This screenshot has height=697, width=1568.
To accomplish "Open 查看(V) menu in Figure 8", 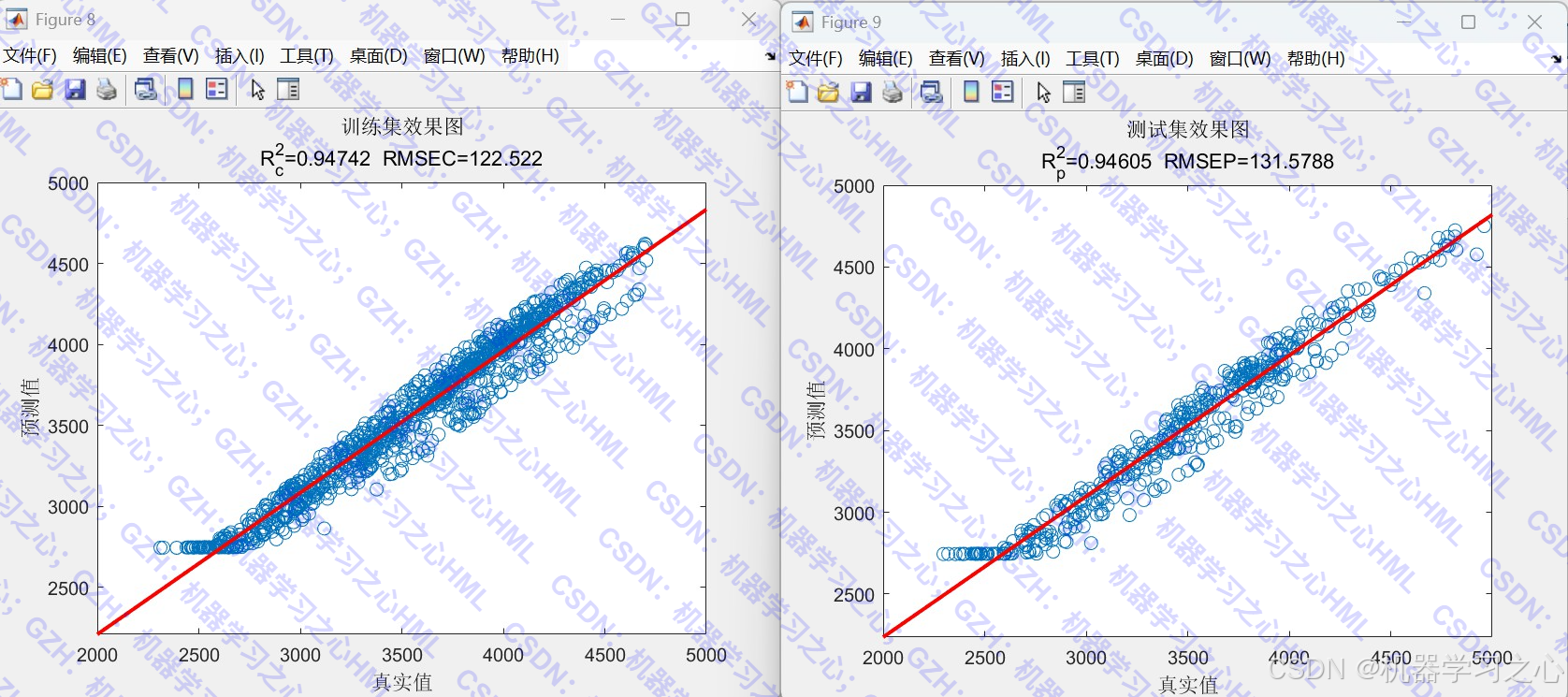I will [x=170, y=56].
